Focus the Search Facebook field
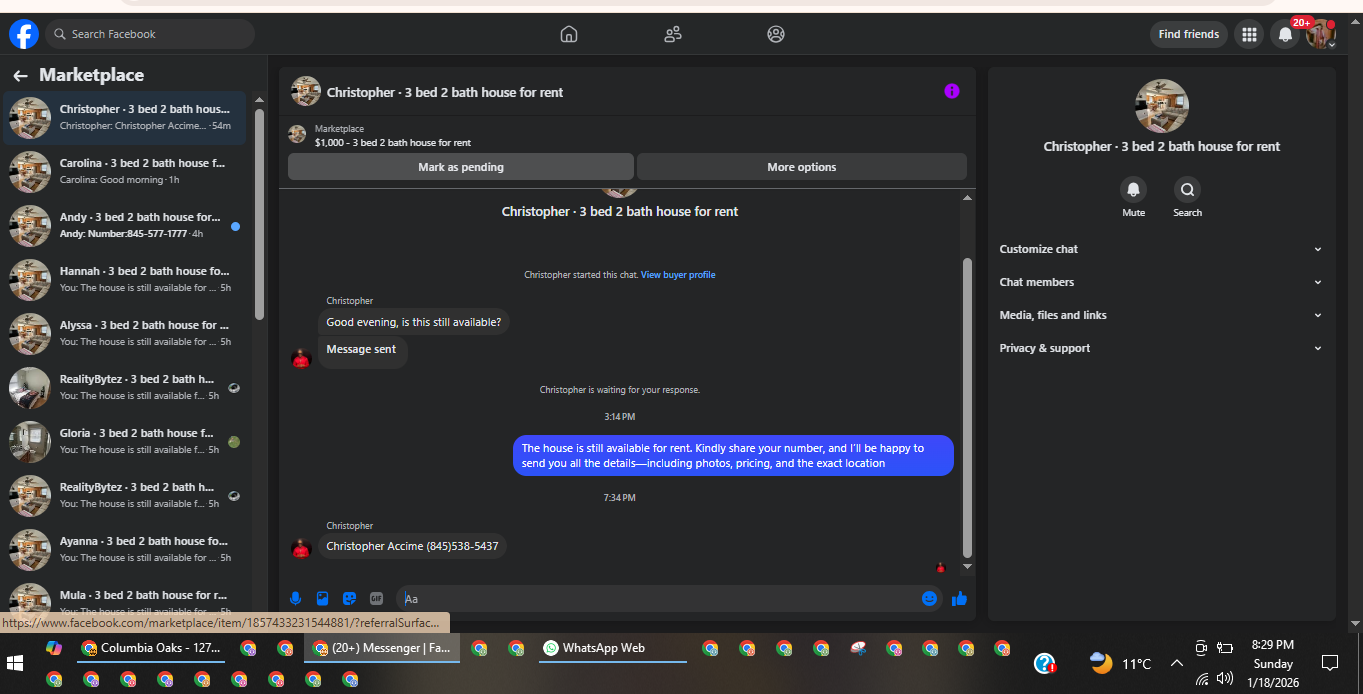1363x694 pixels. point(150,34)
